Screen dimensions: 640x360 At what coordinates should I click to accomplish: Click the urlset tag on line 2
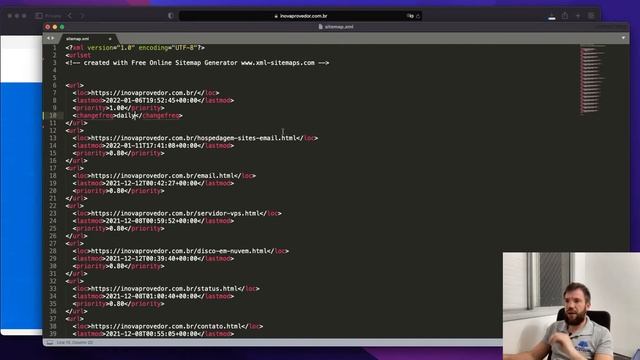tap(78, 56)
